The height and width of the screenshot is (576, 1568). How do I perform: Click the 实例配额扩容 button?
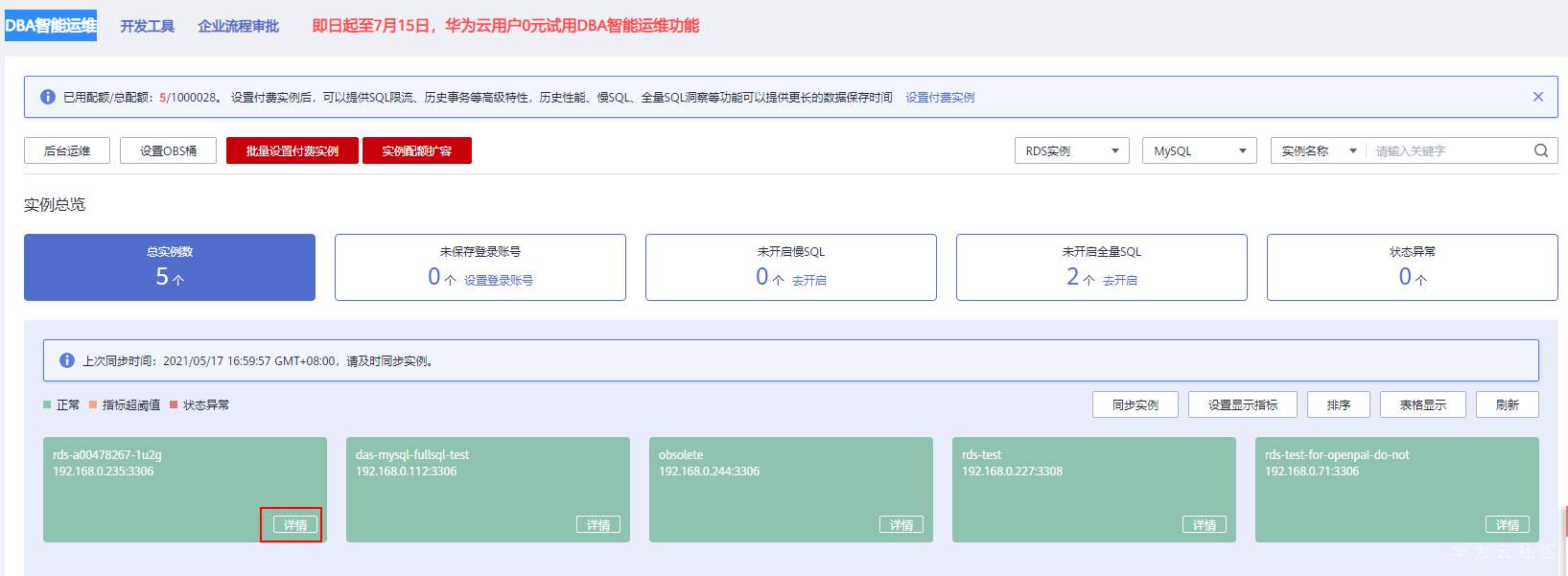point(417,150)
